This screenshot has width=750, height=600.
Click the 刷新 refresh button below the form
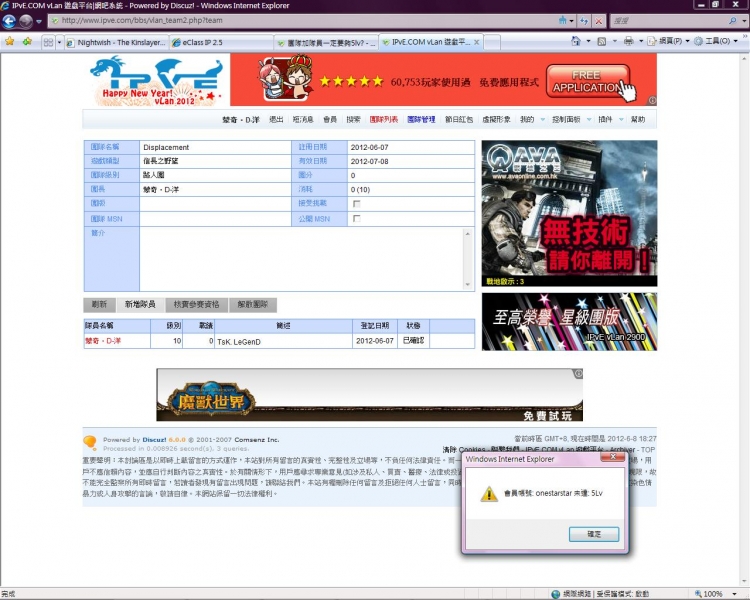point(99,305)
